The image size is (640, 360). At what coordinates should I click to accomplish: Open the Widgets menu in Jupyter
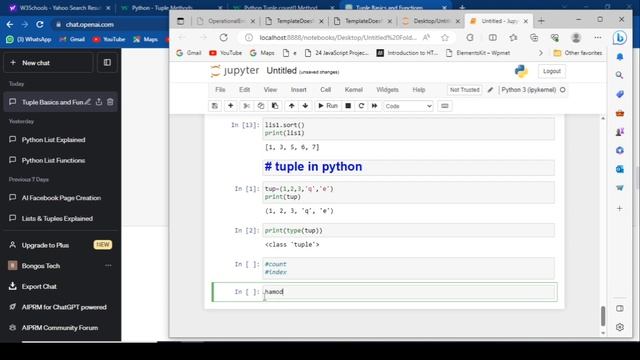click(387, 90)
